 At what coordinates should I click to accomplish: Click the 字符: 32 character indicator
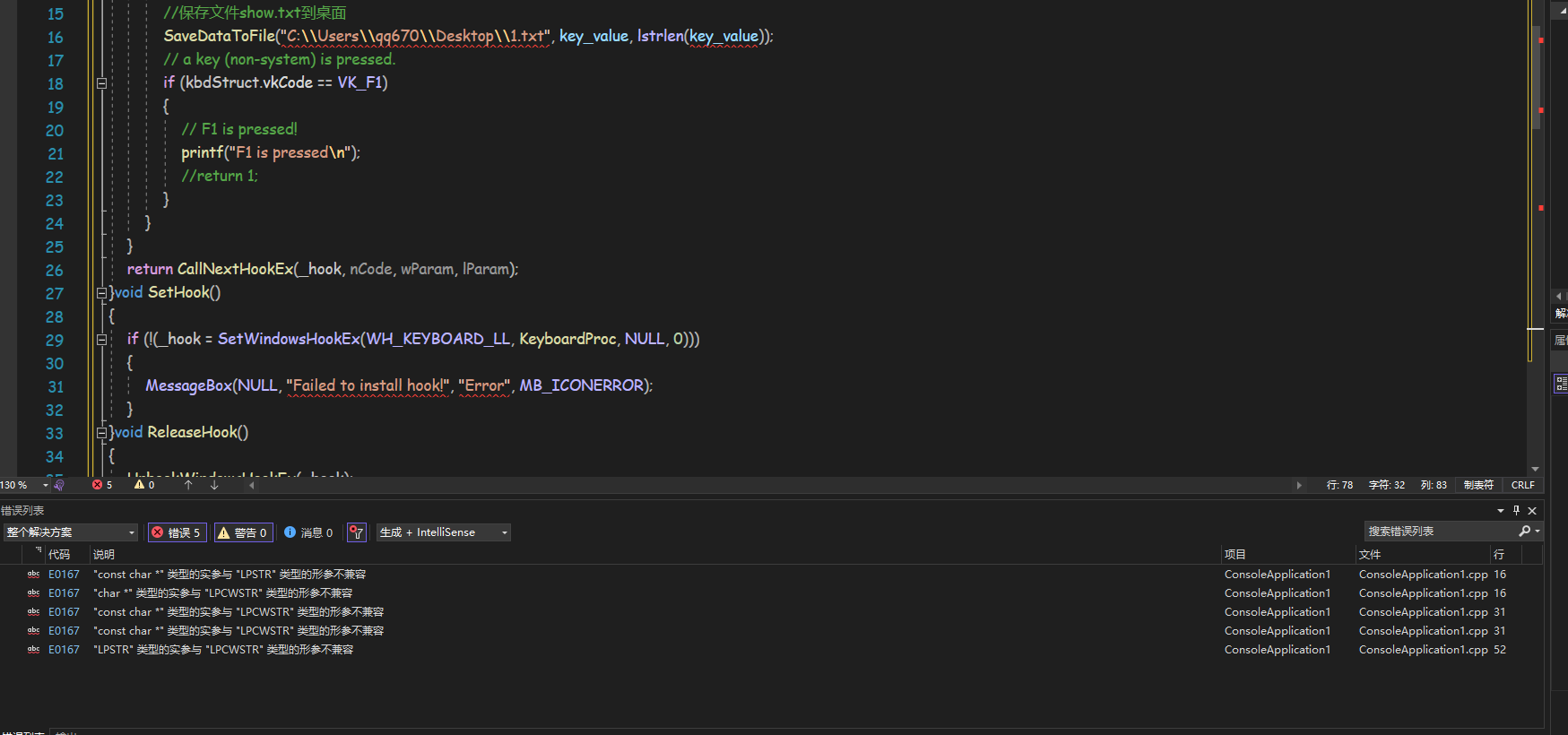click(x=1387, y=485)
